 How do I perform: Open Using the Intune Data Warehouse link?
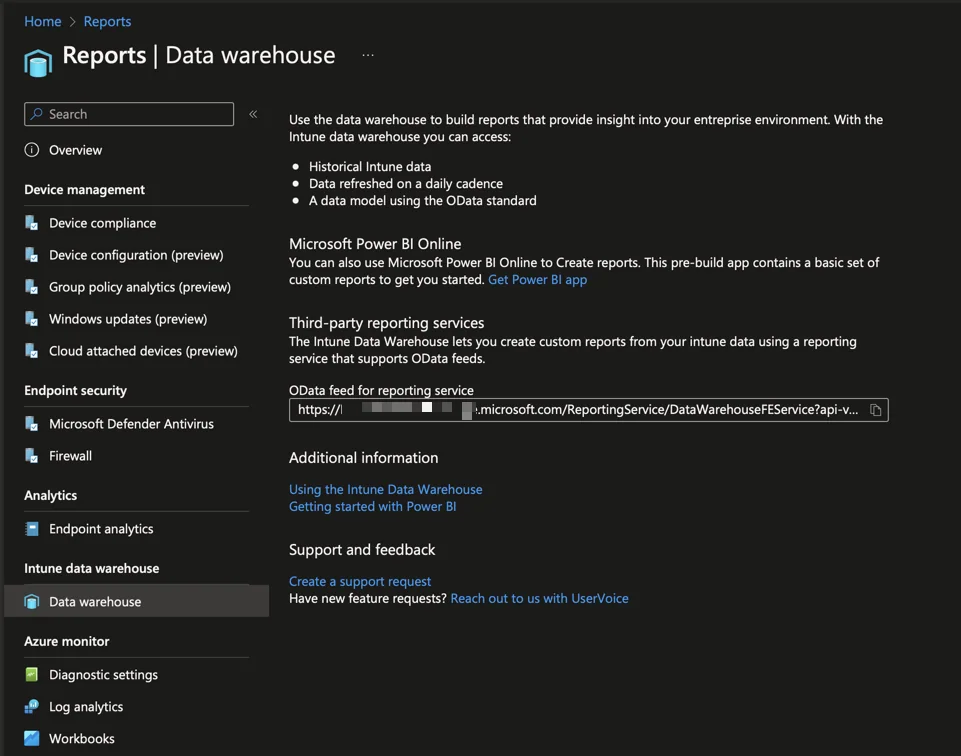click(386, 490)
